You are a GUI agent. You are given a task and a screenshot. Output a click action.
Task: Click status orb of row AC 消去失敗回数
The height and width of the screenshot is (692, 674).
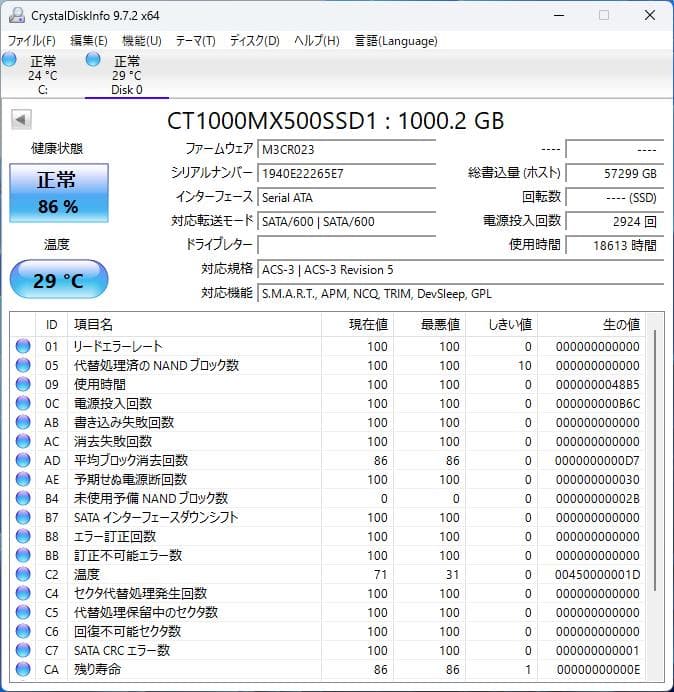[x=23, y=441]
